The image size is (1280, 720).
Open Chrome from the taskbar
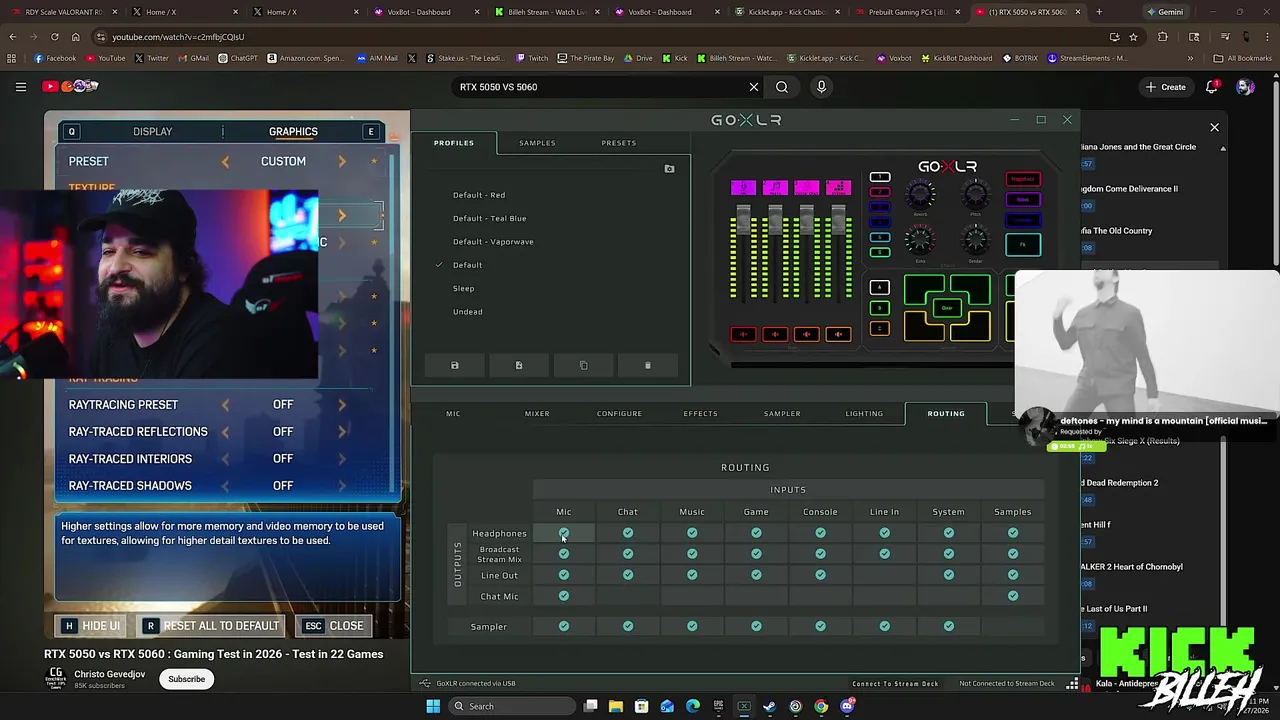click(x=821, y=706)
